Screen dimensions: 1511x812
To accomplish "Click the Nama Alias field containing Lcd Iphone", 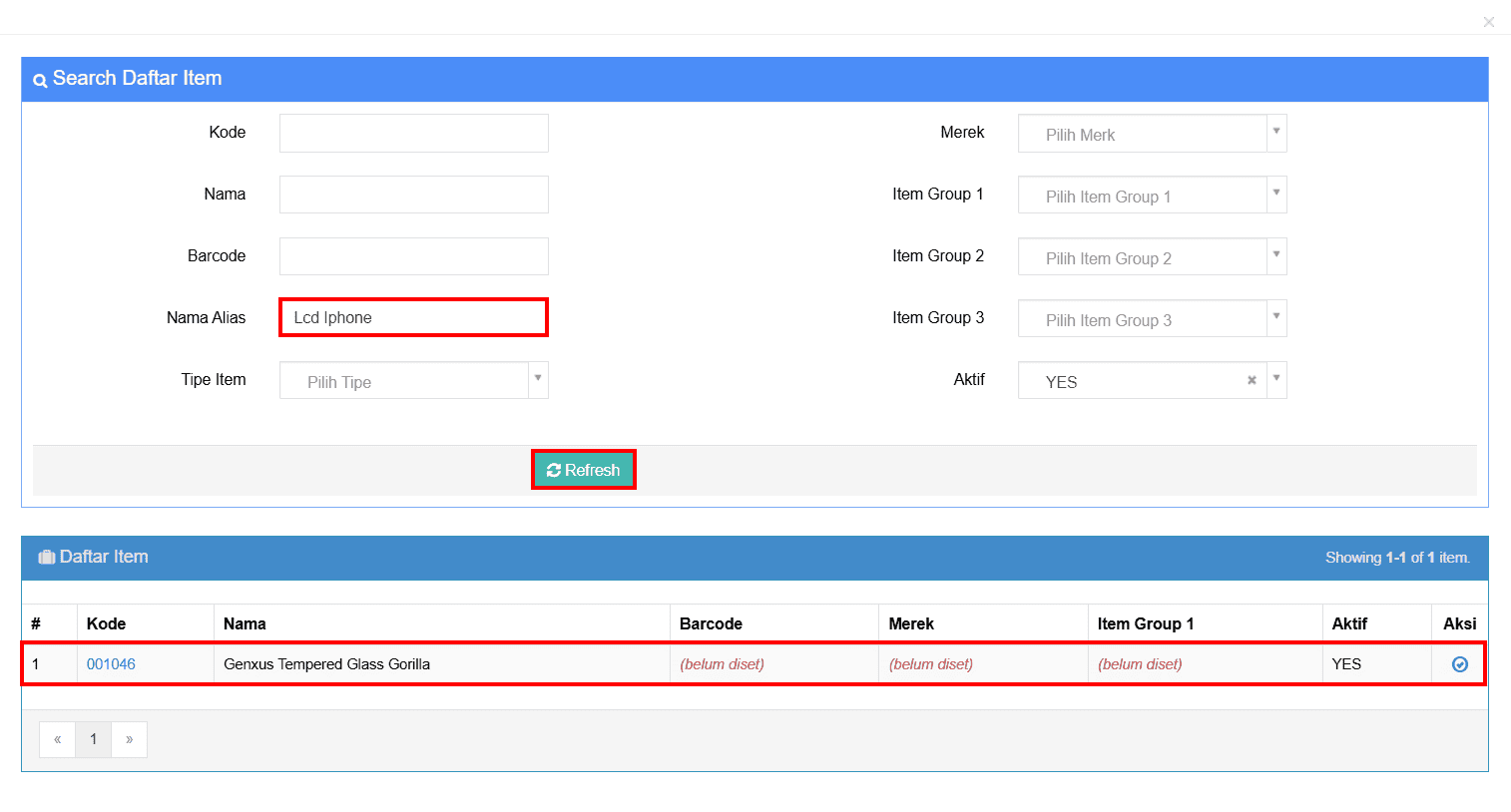I will 413,318.
